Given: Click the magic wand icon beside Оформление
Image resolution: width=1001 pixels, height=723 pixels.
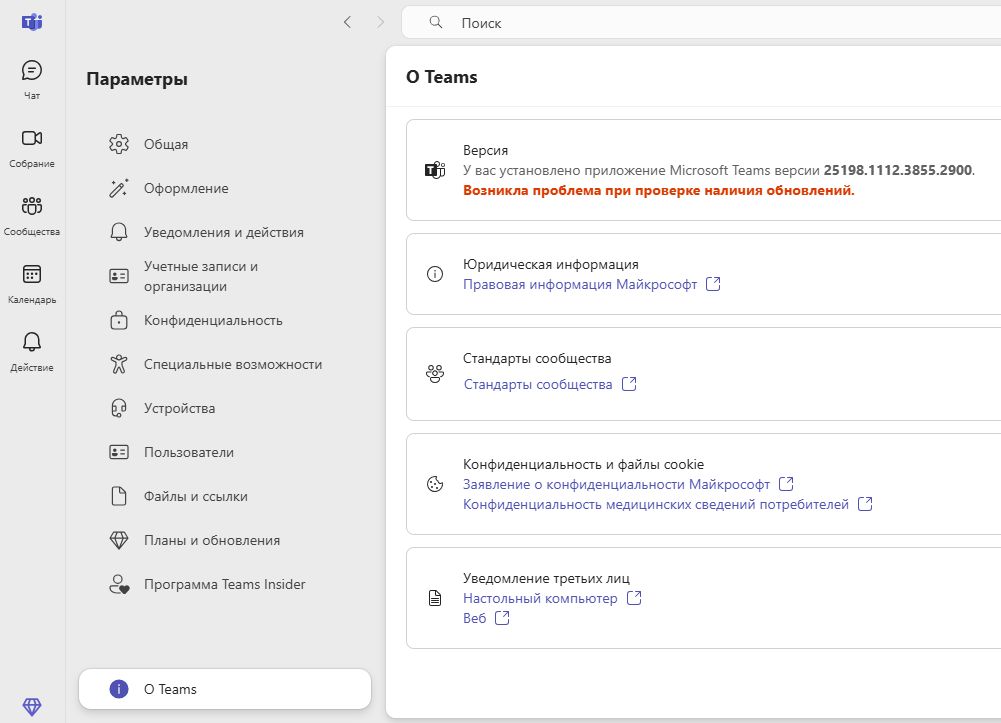Looking at the screenshot, I should point(119,188).
